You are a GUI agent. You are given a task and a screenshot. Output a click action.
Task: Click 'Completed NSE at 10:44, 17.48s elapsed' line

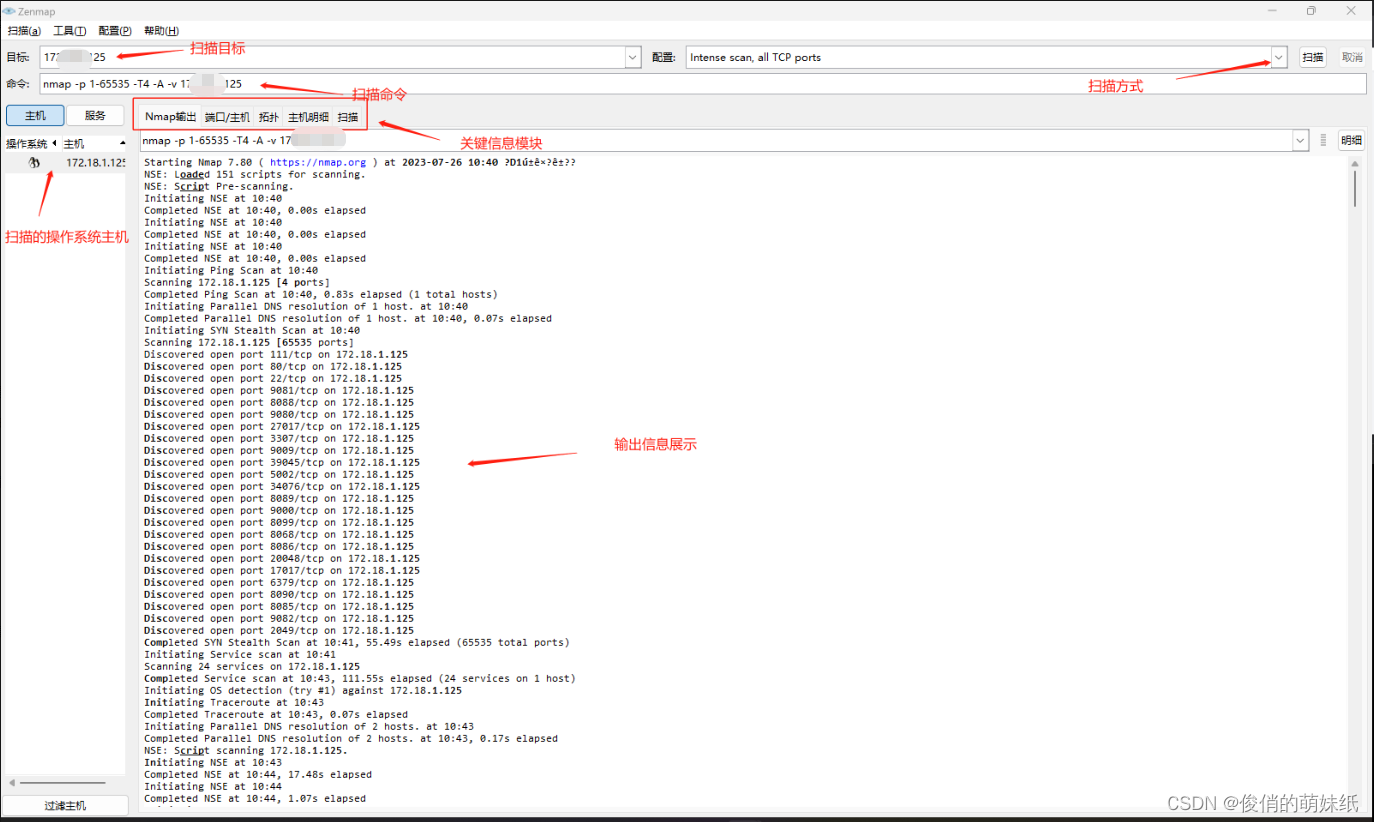click(258, 774)
